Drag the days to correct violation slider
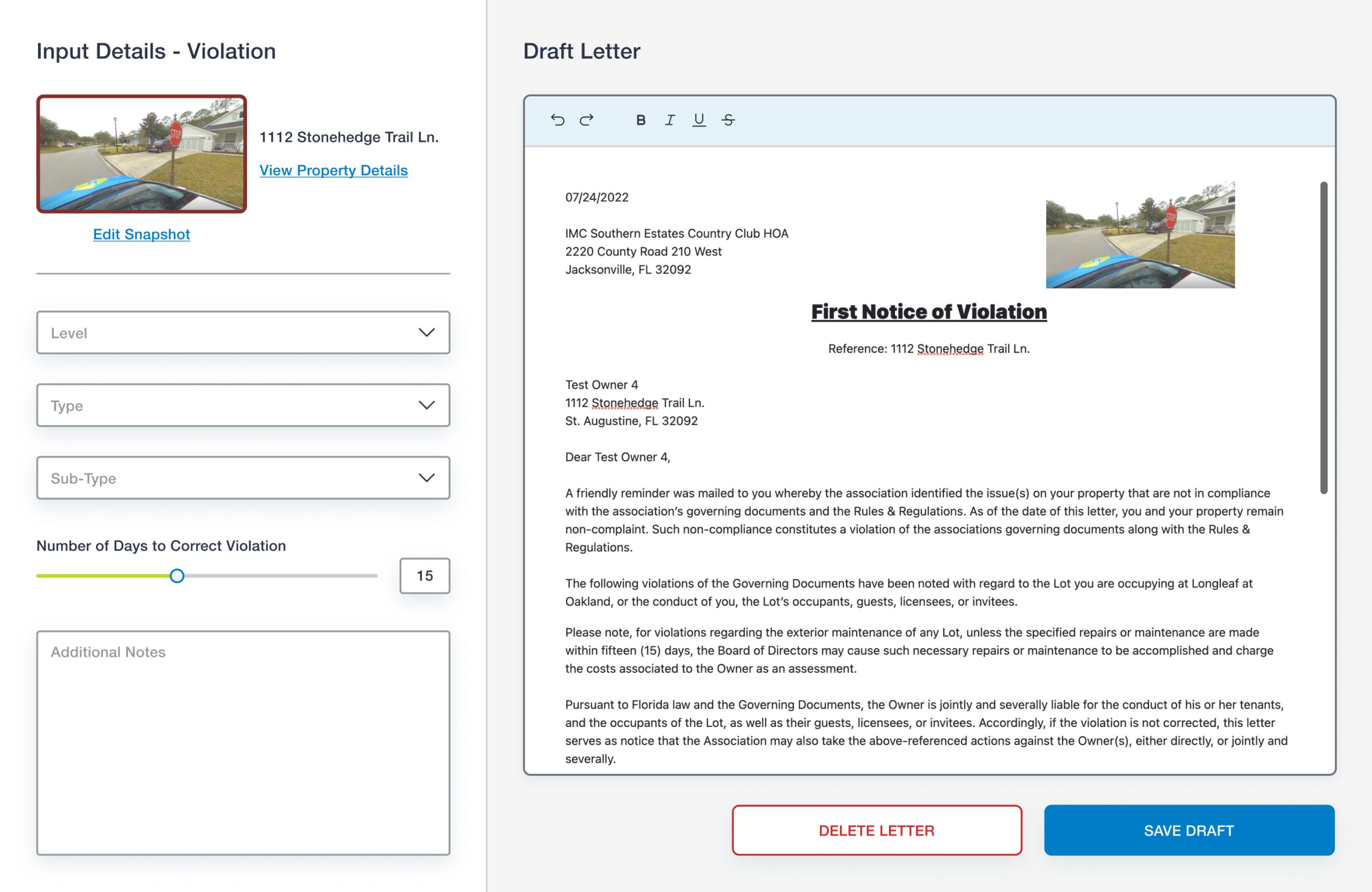Image resolution: width=1372 pixels, height=892 pixels. click(x=177, y=575)
